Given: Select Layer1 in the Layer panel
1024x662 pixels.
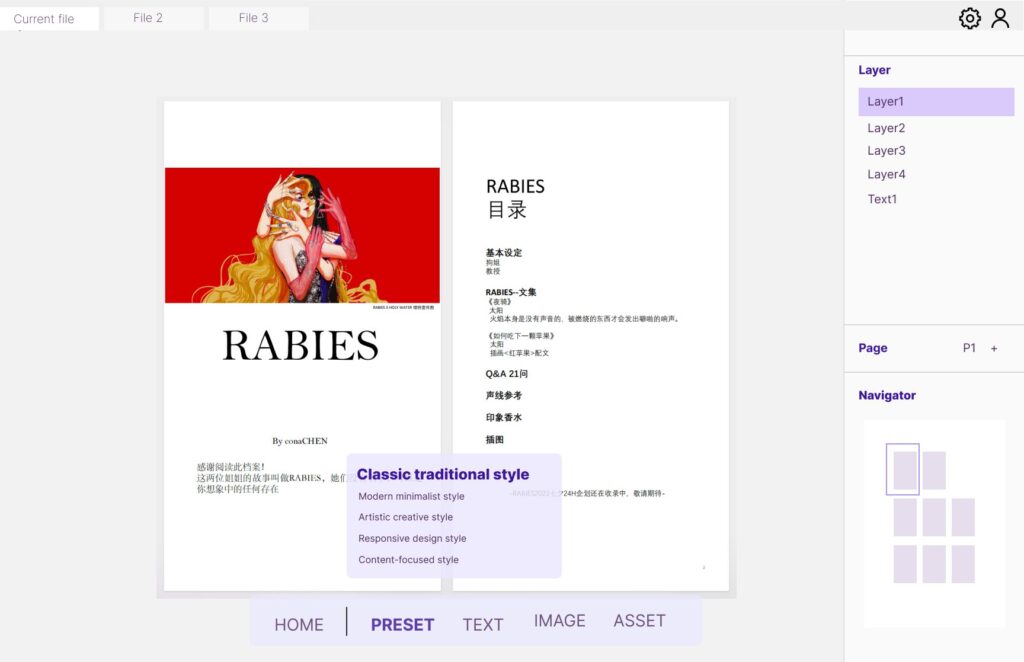Looking at the screenshot, I should pos(935,101).
